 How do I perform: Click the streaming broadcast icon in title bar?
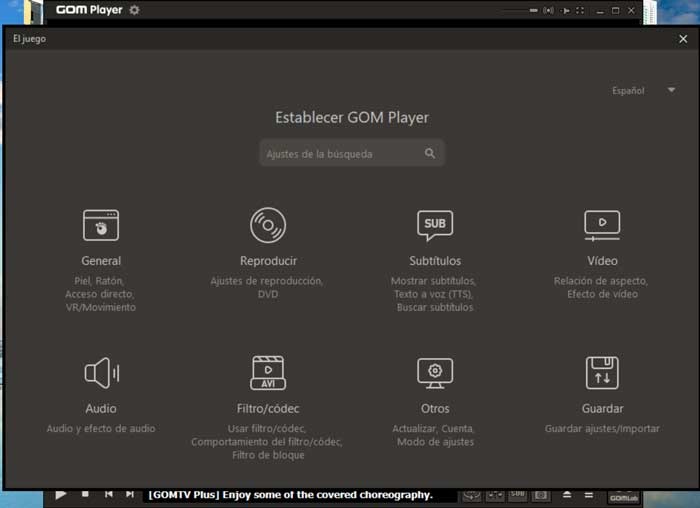coord(549,10)
